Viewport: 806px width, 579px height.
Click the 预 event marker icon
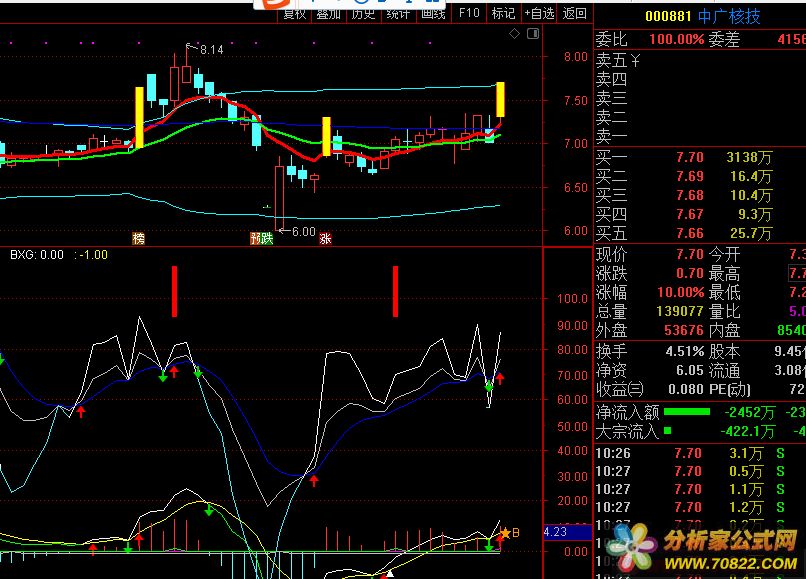[x=256, y=238]
